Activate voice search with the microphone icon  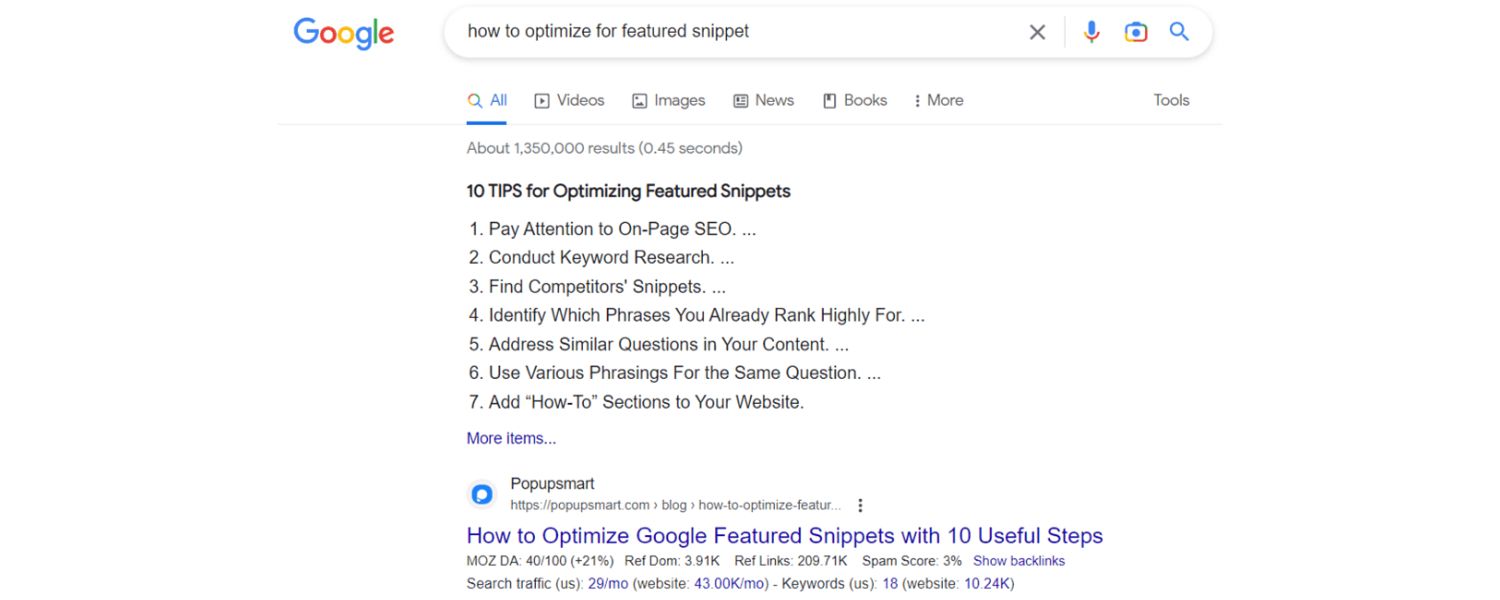tap(1090, 31)
